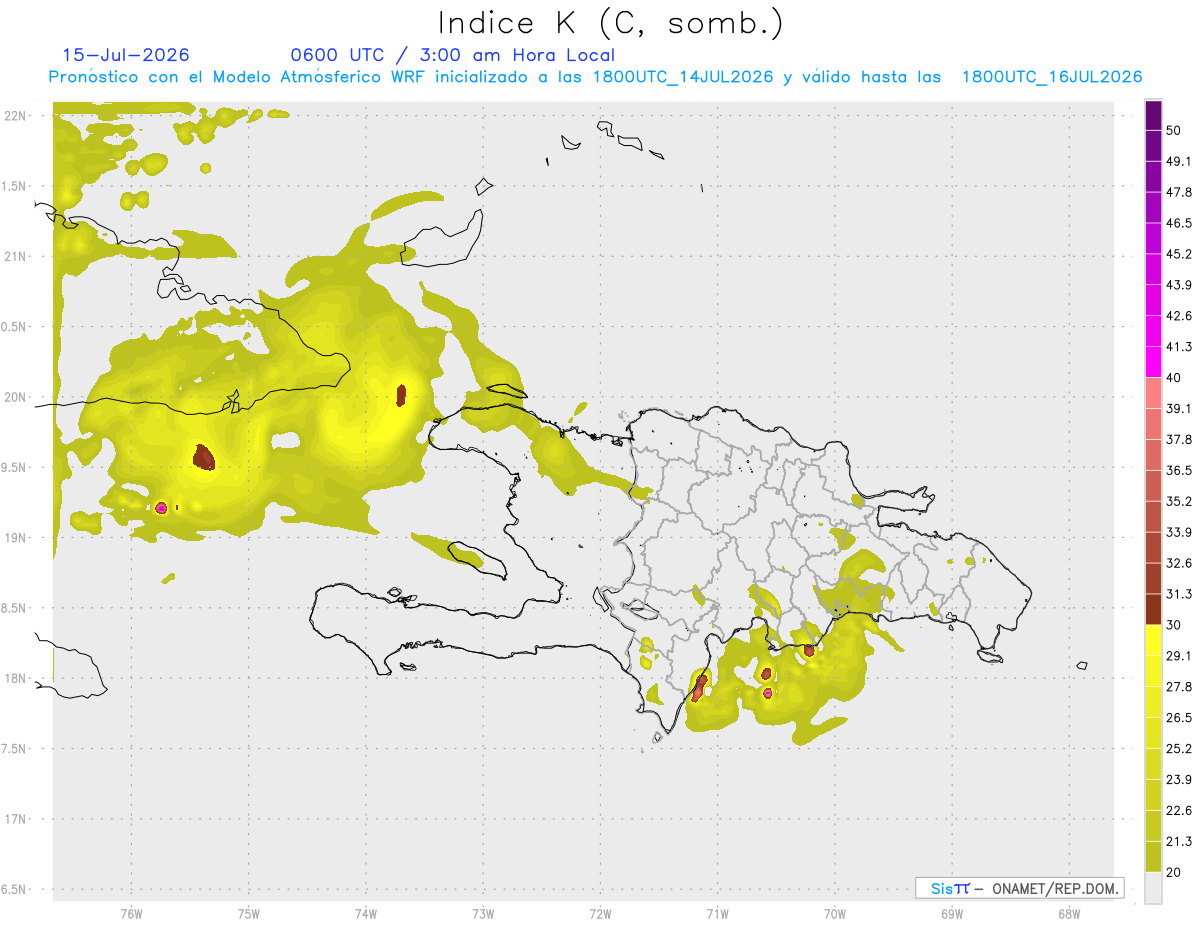
Task: Click the "20N" latitude label
Action: coord(17,397)
